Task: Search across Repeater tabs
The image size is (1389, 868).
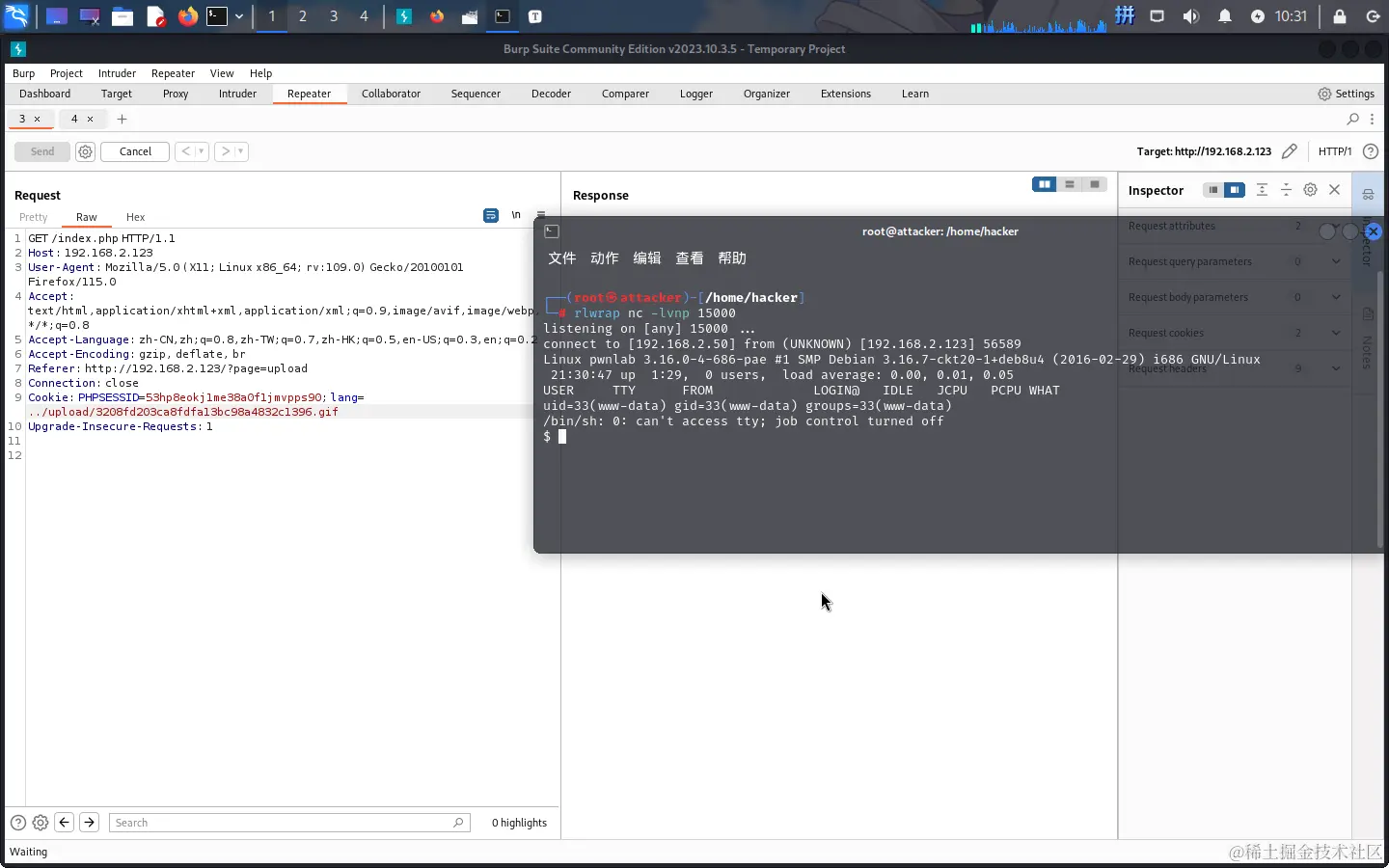Action: pos(1352,119)
